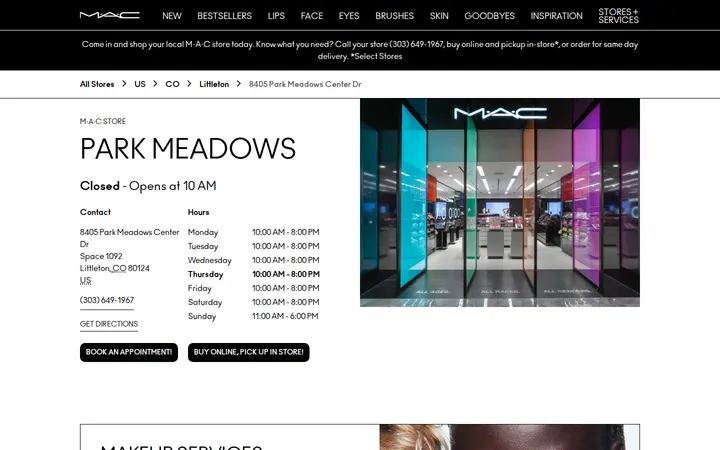720x450 pixels.
Task: Go to CO breadcrumb link
Action: point(172,84)
